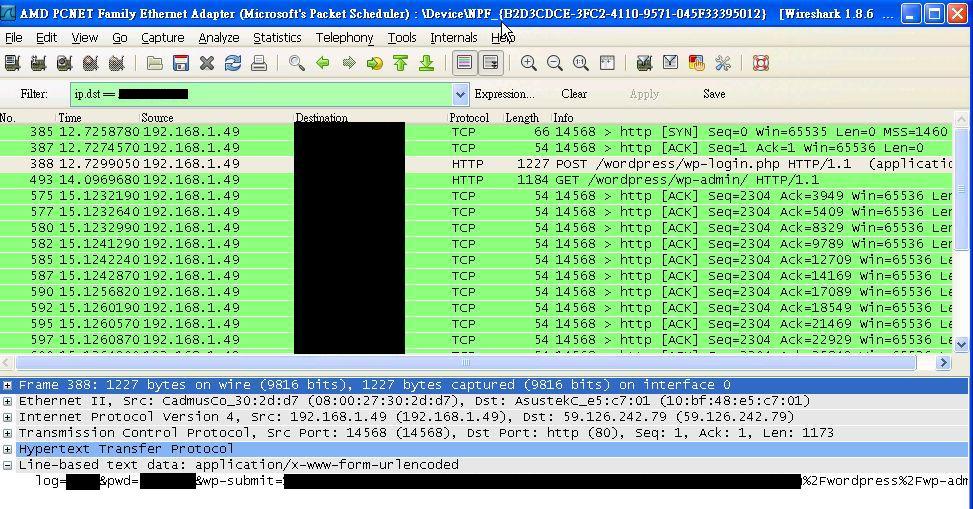Open the Capture menu
This screenshot has width=973, height=509.
click(x=163, y=38)
